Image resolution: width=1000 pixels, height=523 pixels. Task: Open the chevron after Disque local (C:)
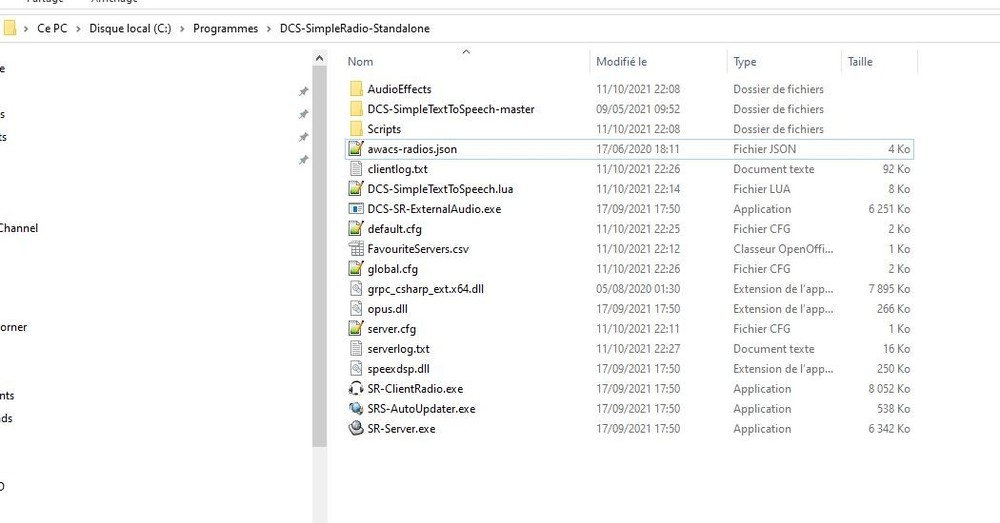(x=182, y=29)
